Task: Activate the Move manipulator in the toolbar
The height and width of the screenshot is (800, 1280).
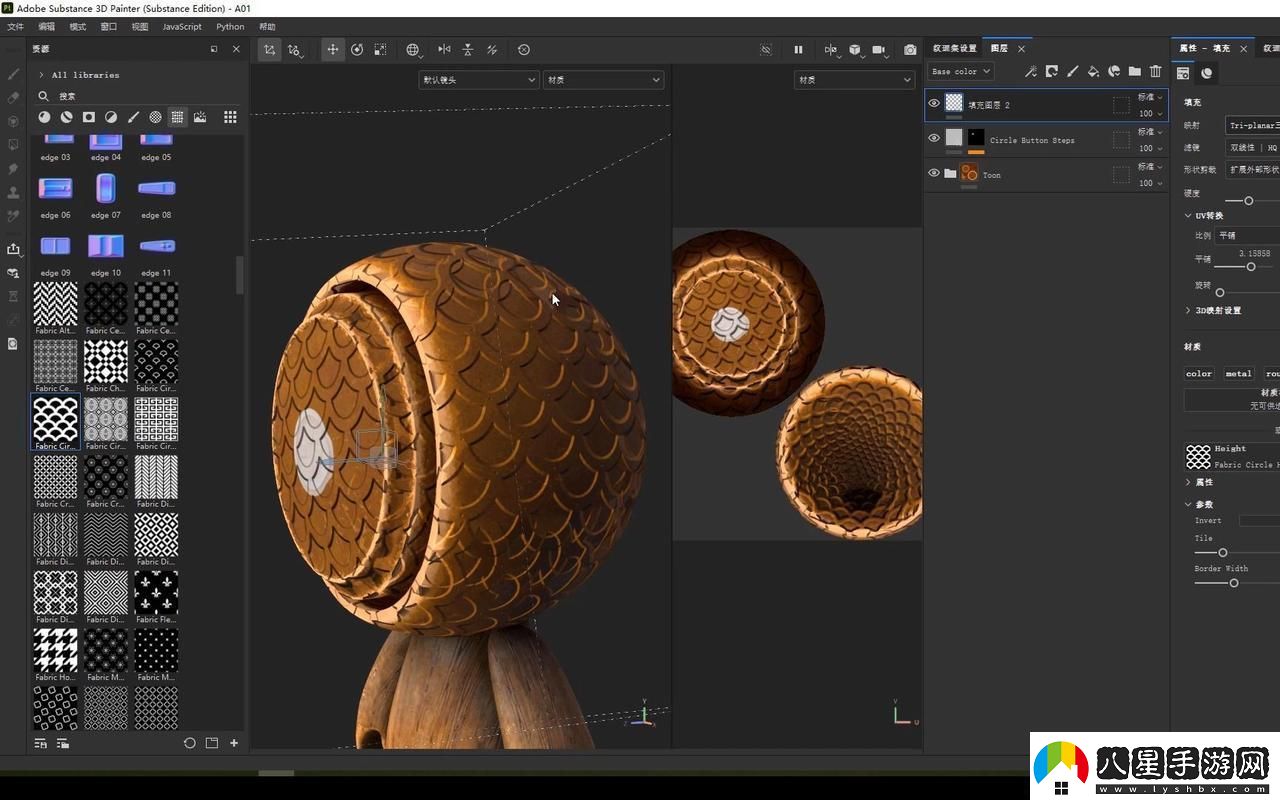Action: click(x=333, y=49)
